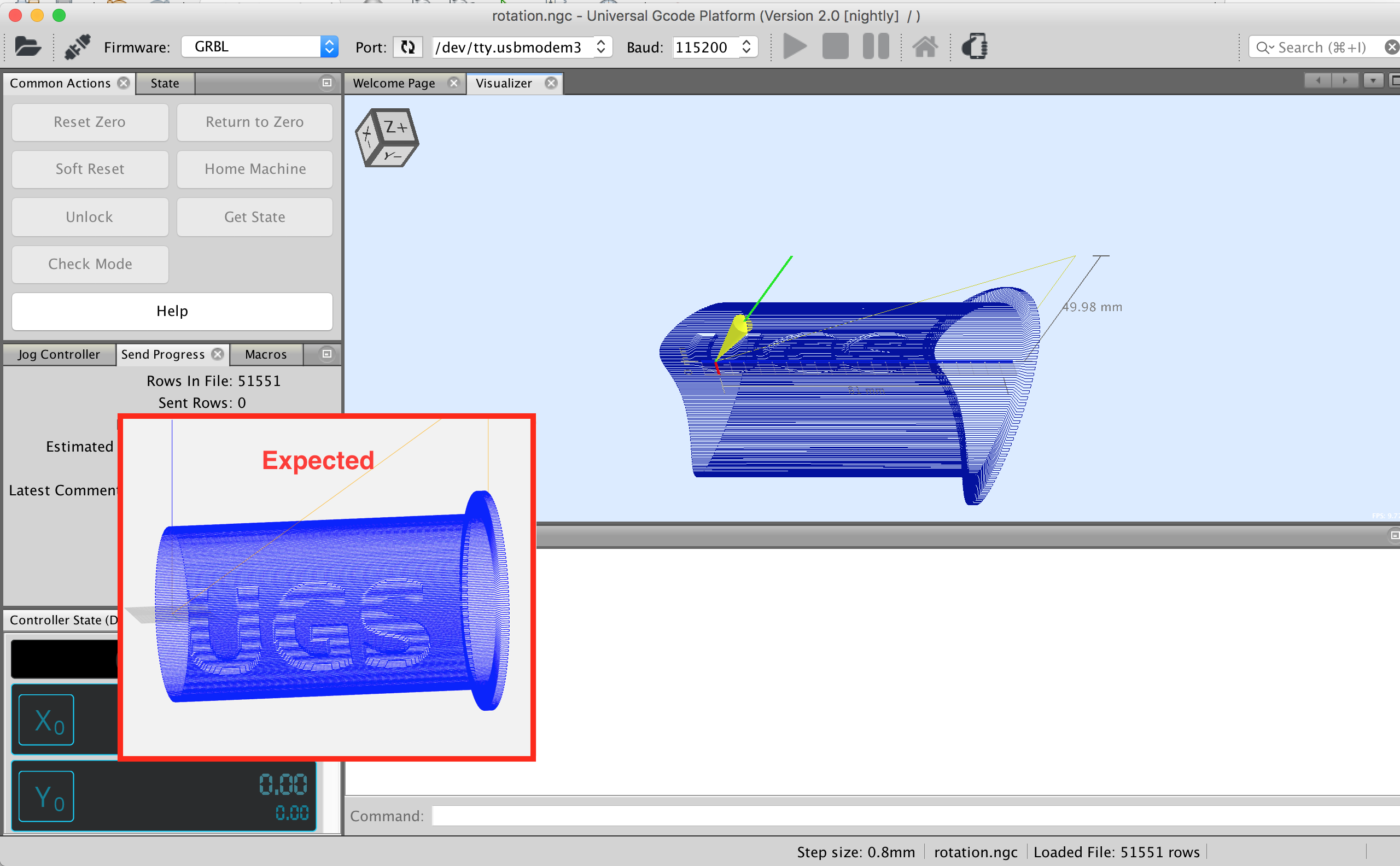Start sending with the play button
This screenshot has width=1400, height=866.
tap(795, 46)
